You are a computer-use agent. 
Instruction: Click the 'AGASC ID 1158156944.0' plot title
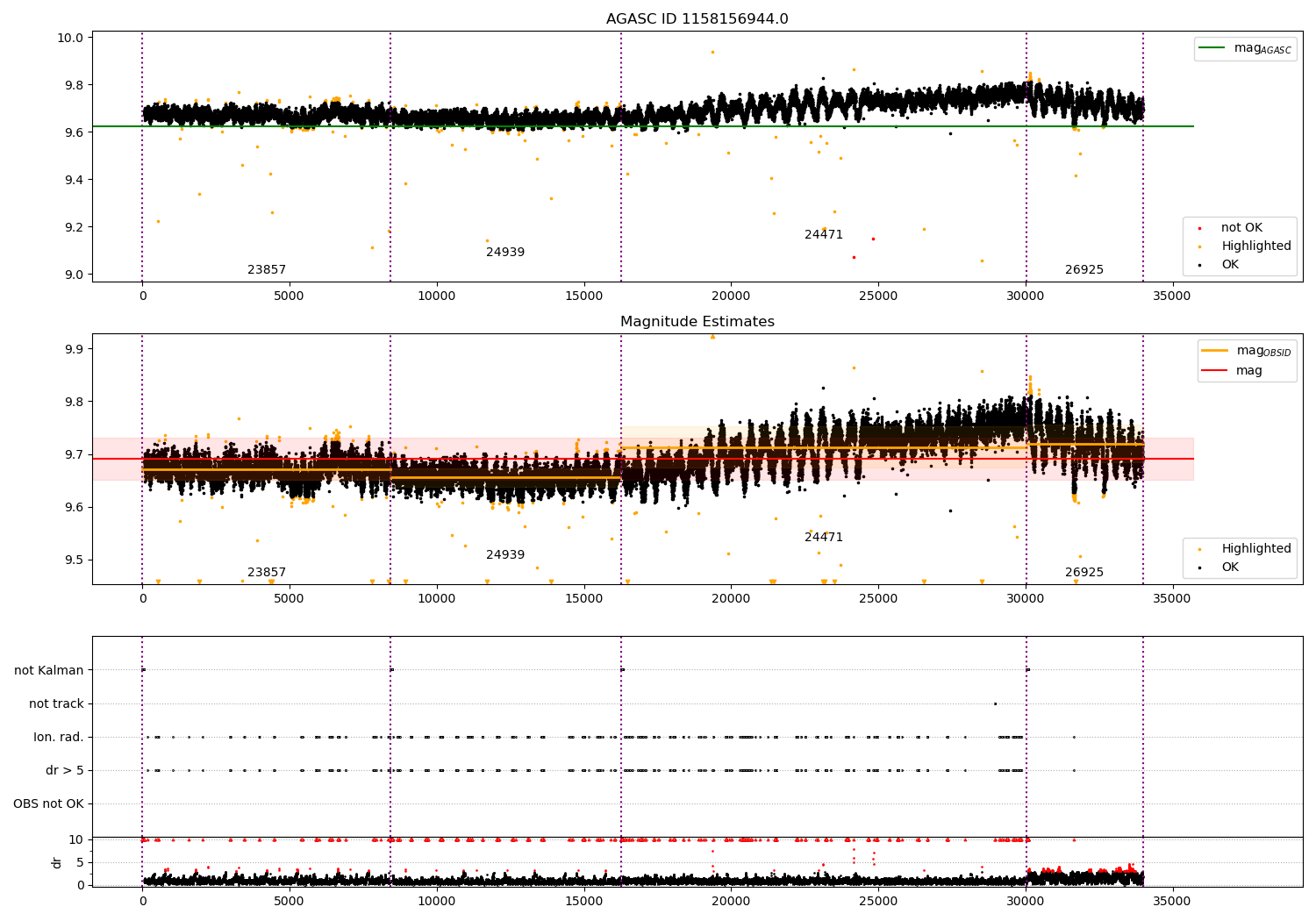pyautogui.click(x=697, y=19)
